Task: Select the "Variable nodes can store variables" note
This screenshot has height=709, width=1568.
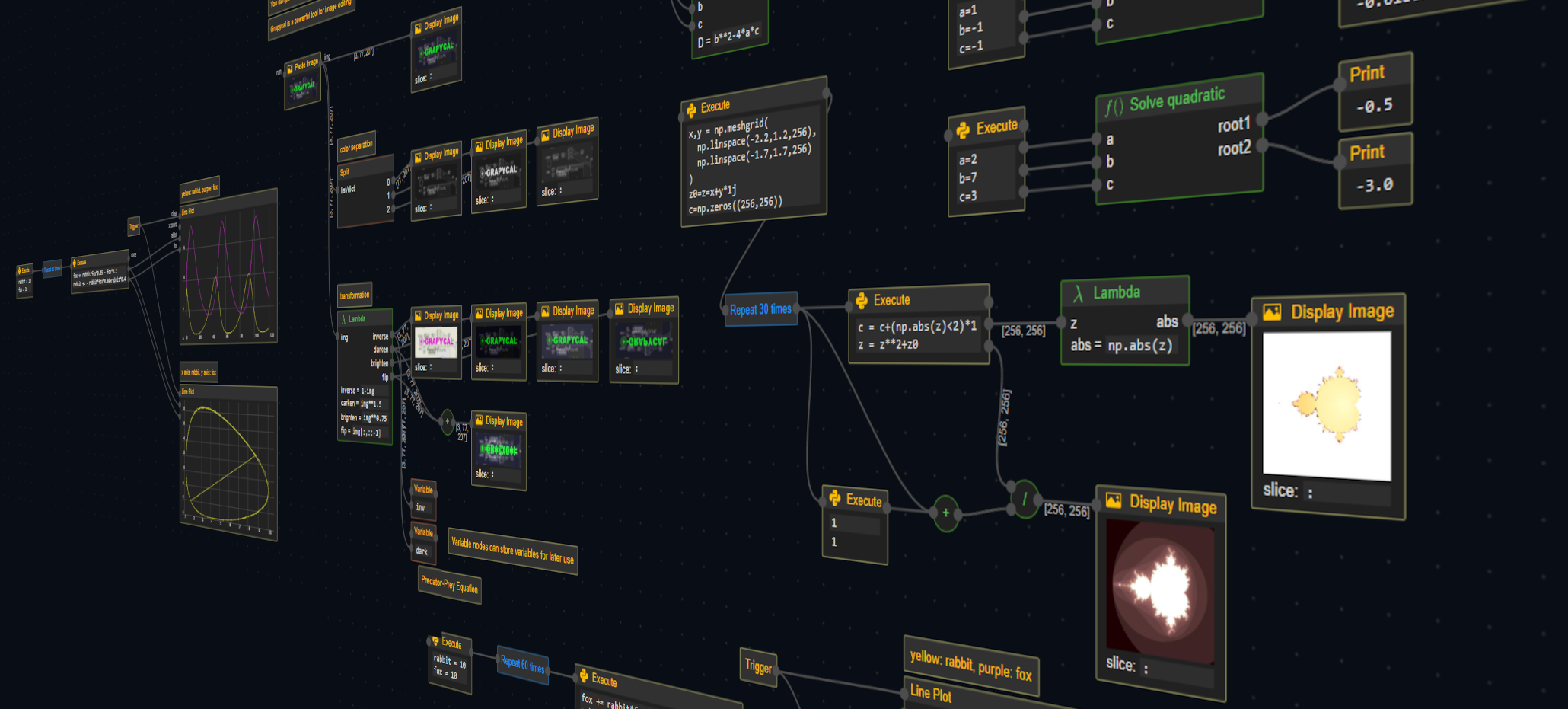Action: (x=512, y=550)
